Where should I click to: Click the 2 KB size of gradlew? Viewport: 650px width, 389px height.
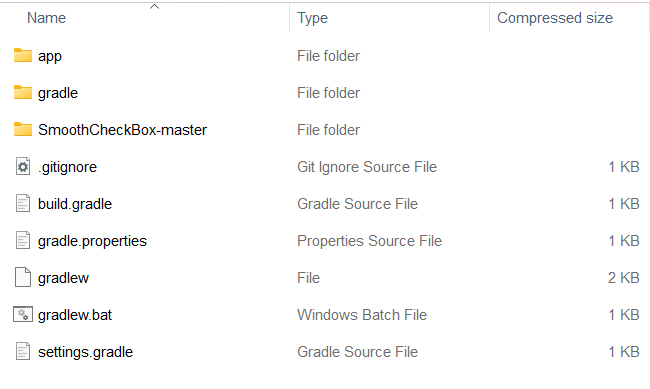tap(623, 277)
